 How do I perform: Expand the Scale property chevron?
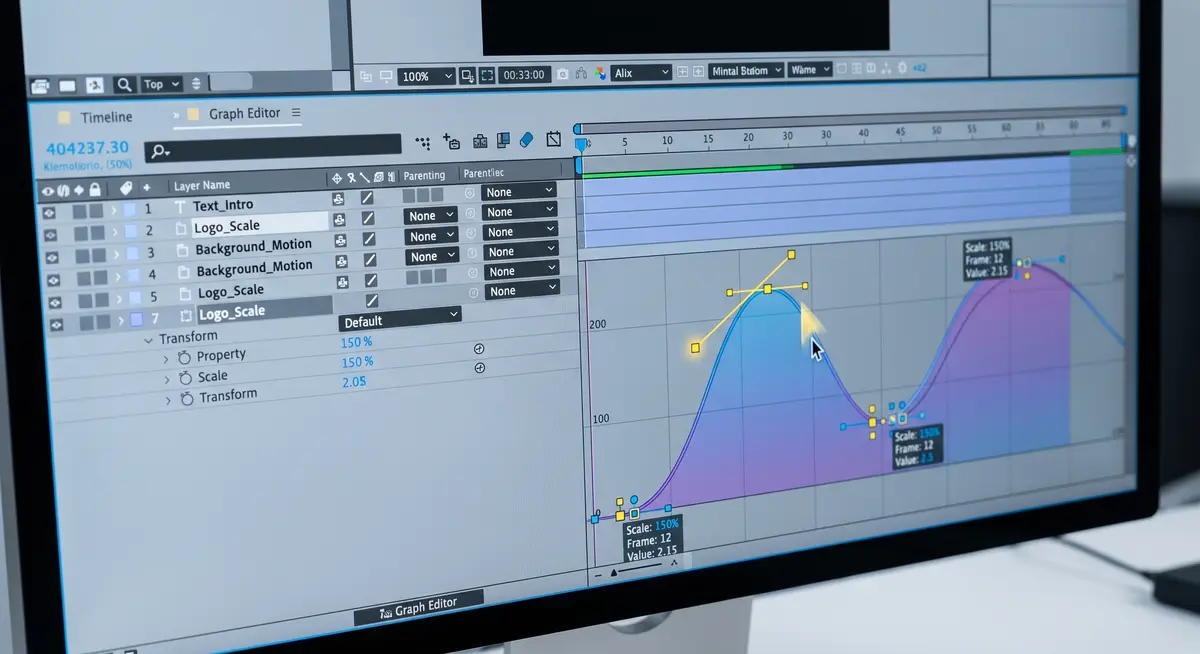(x=167, y=379)
